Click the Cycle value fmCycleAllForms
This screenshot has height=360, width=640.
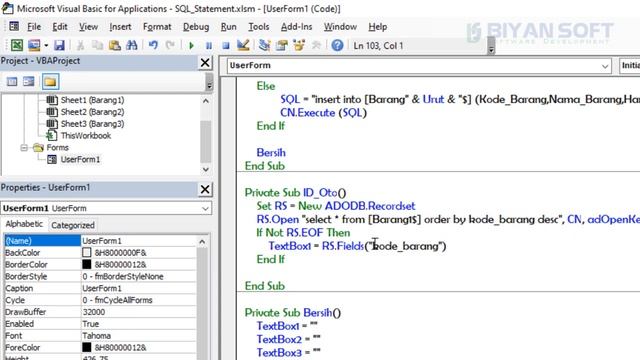pos(117,300)
